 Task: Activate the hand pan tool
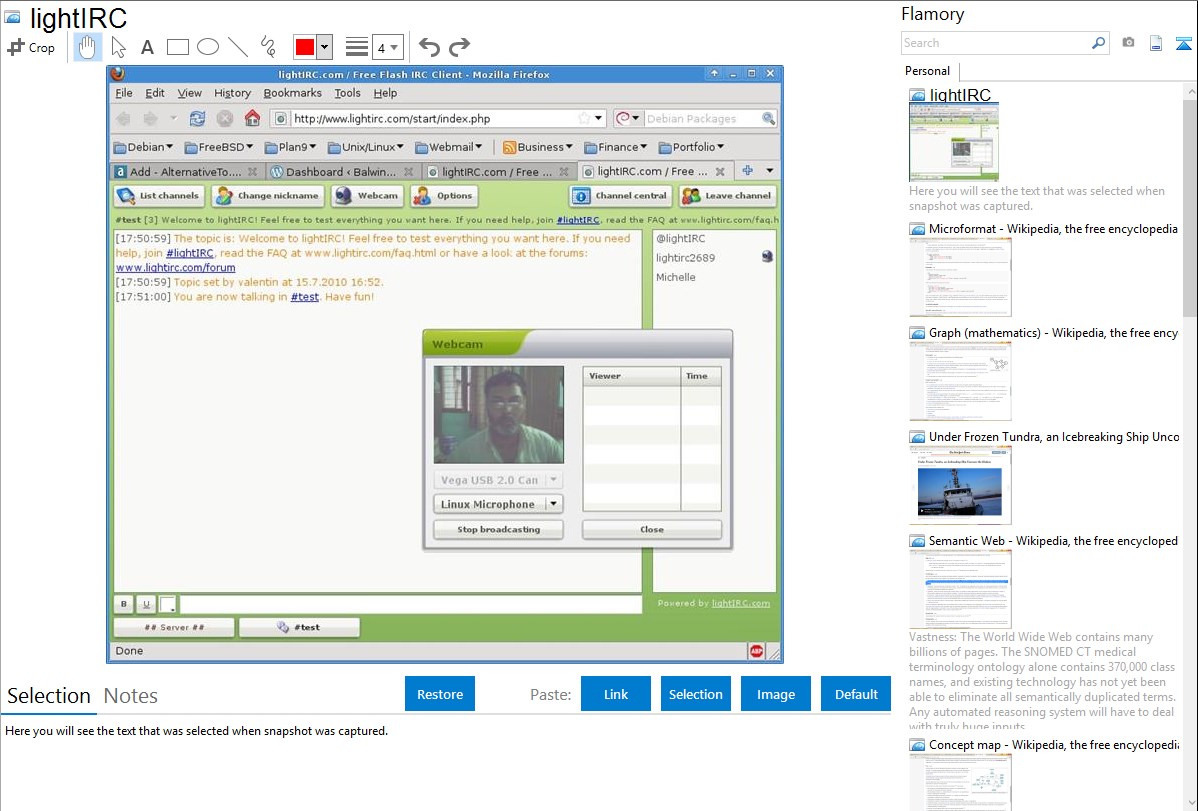pyautogui.click(x=87, y=47)
